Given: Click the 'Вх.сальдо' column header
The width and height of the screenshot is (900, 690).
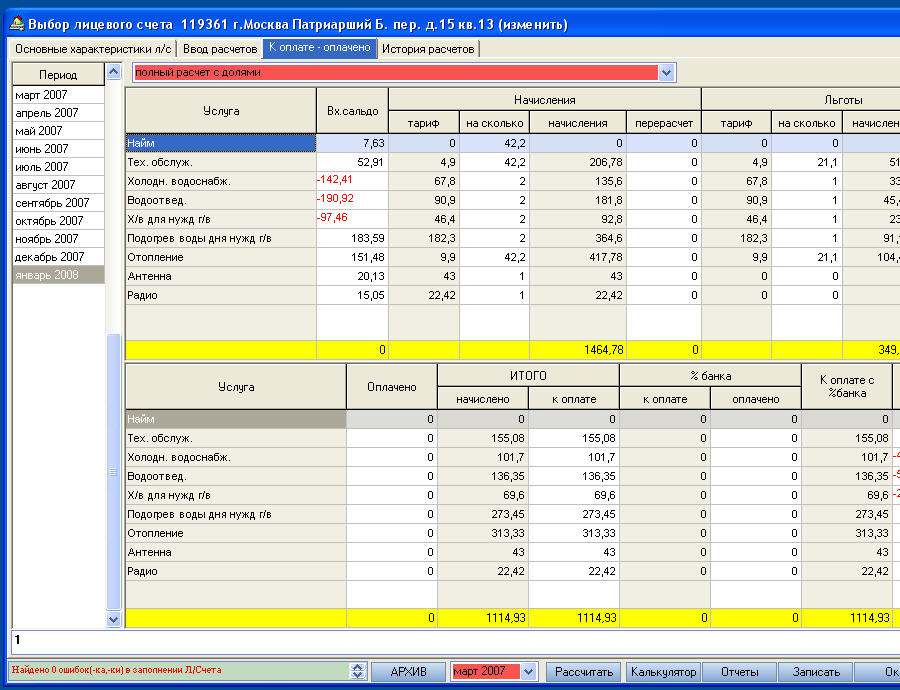Looking at the screenshot, I should click(352, 111).
